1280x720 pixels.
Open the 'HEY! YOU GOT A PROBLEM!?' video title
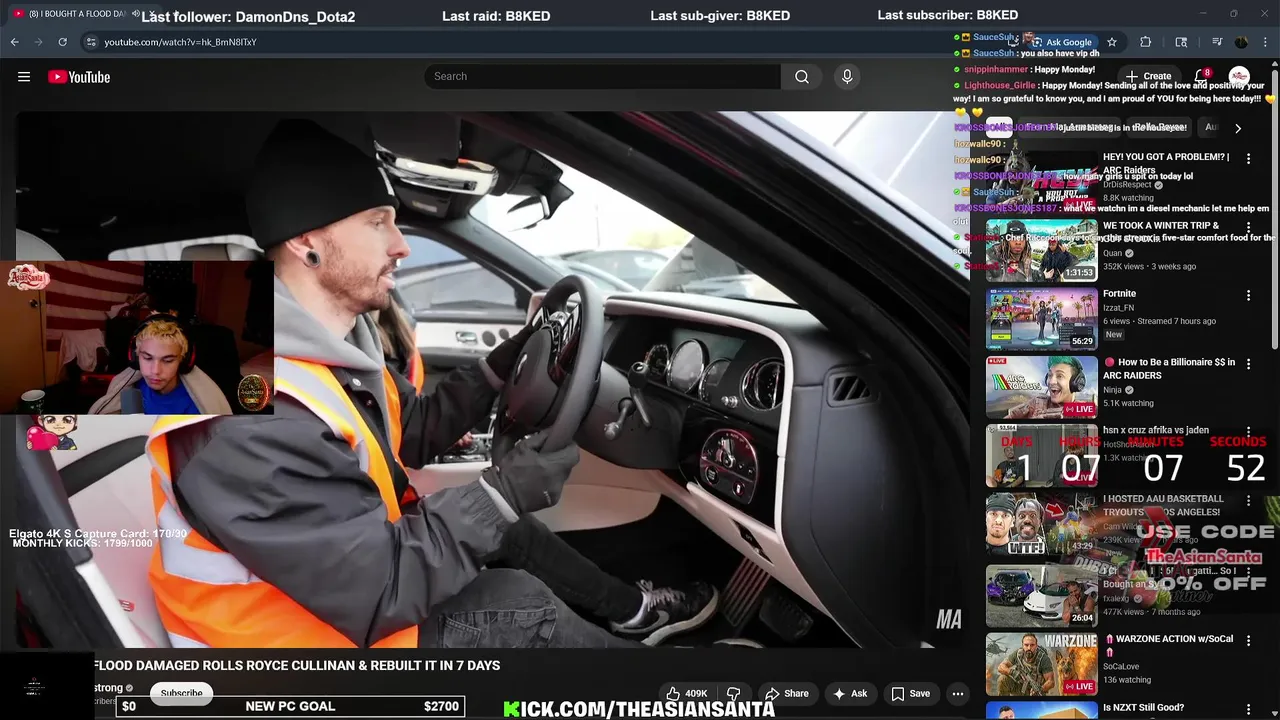click(1166, 164)
